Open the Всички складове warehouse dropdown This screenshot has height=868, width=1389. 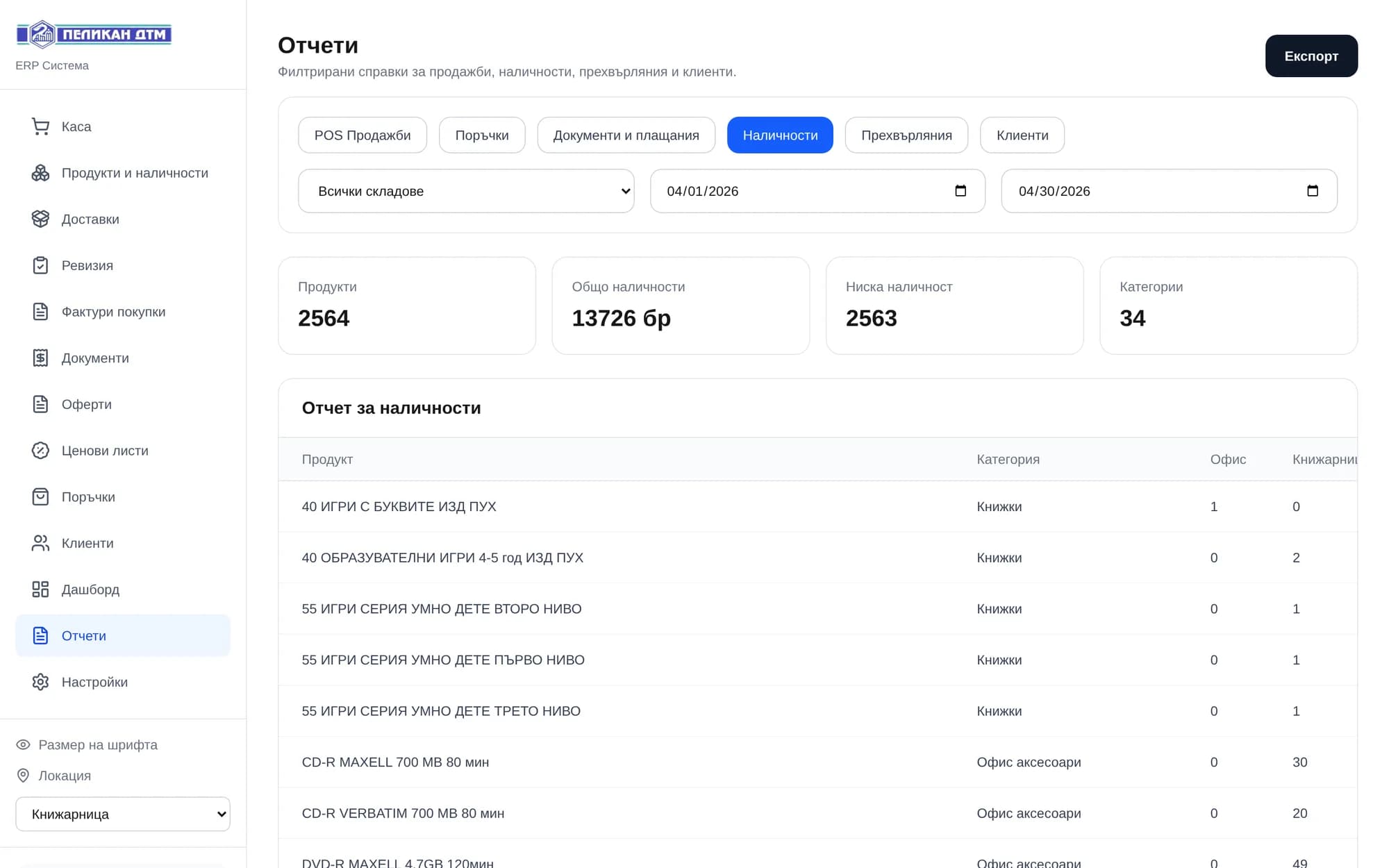click(x=466, y=191)
